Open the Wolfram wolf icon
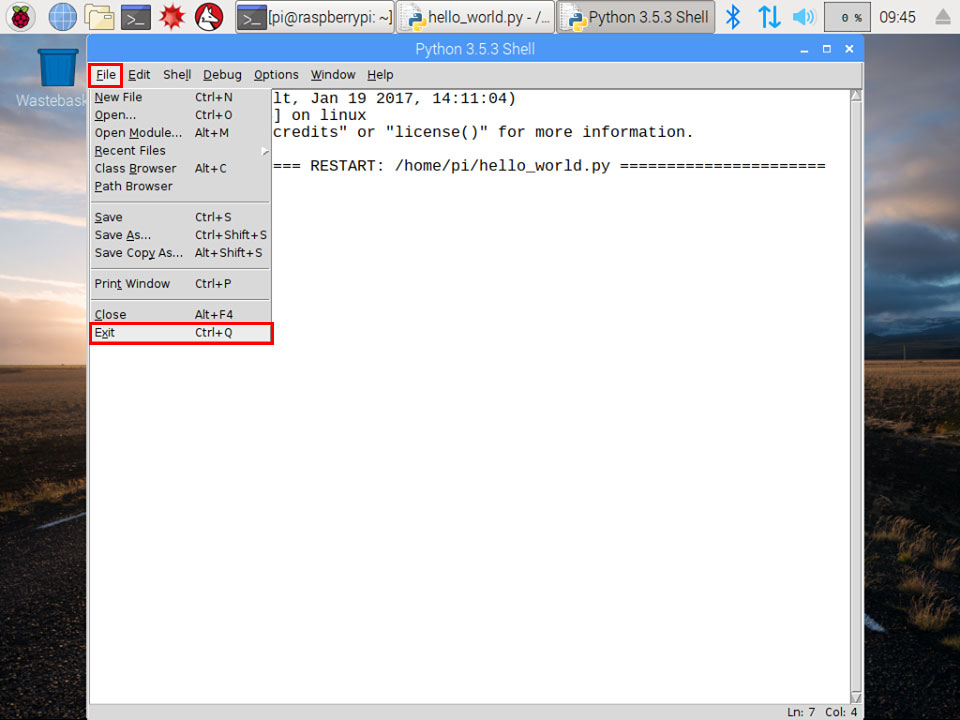This screenshot has height=720, width=960. (209, 17)
